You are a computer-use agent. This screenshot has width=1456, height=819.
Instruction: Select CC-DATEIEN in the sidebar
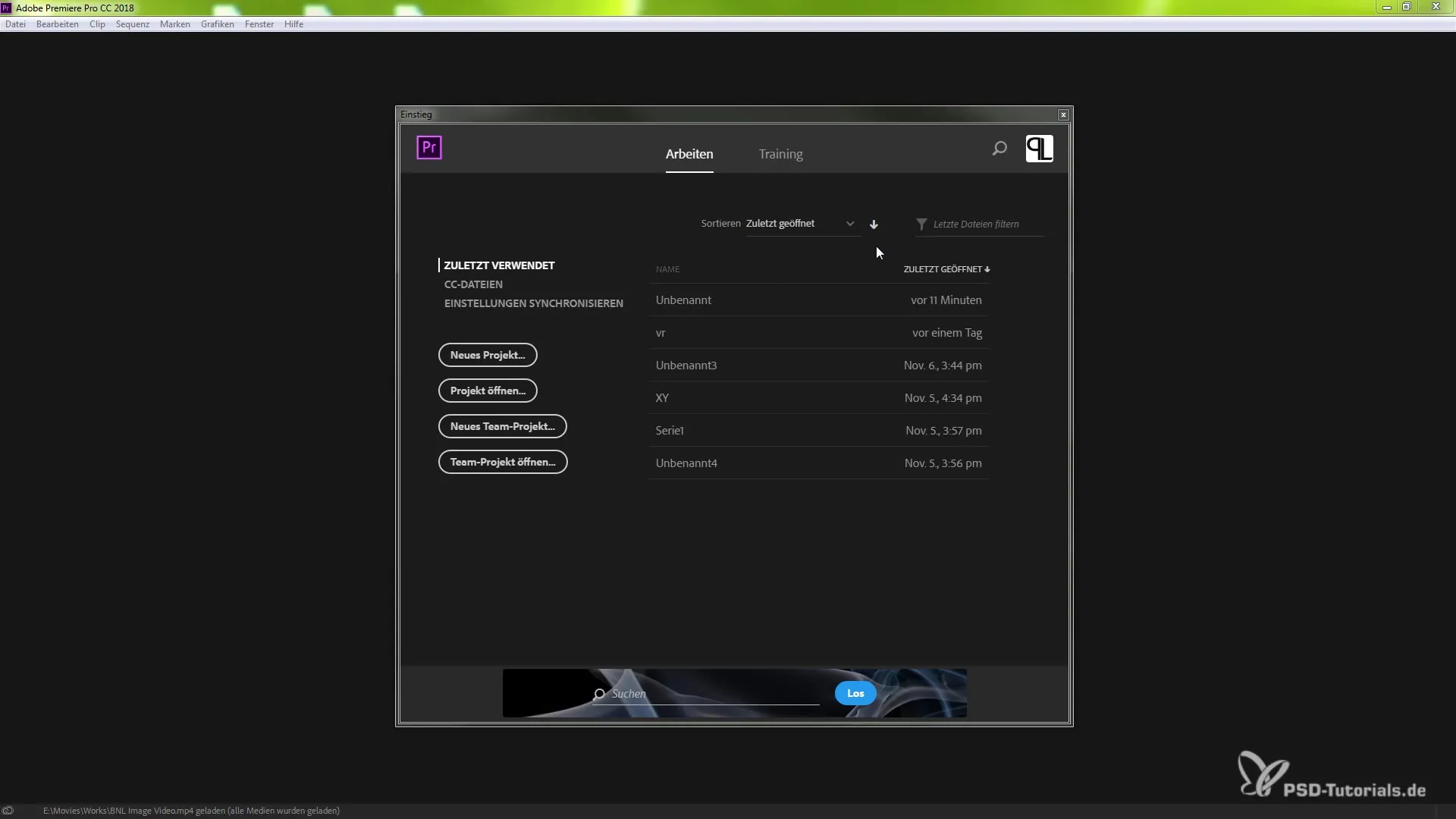click(473, 284)
